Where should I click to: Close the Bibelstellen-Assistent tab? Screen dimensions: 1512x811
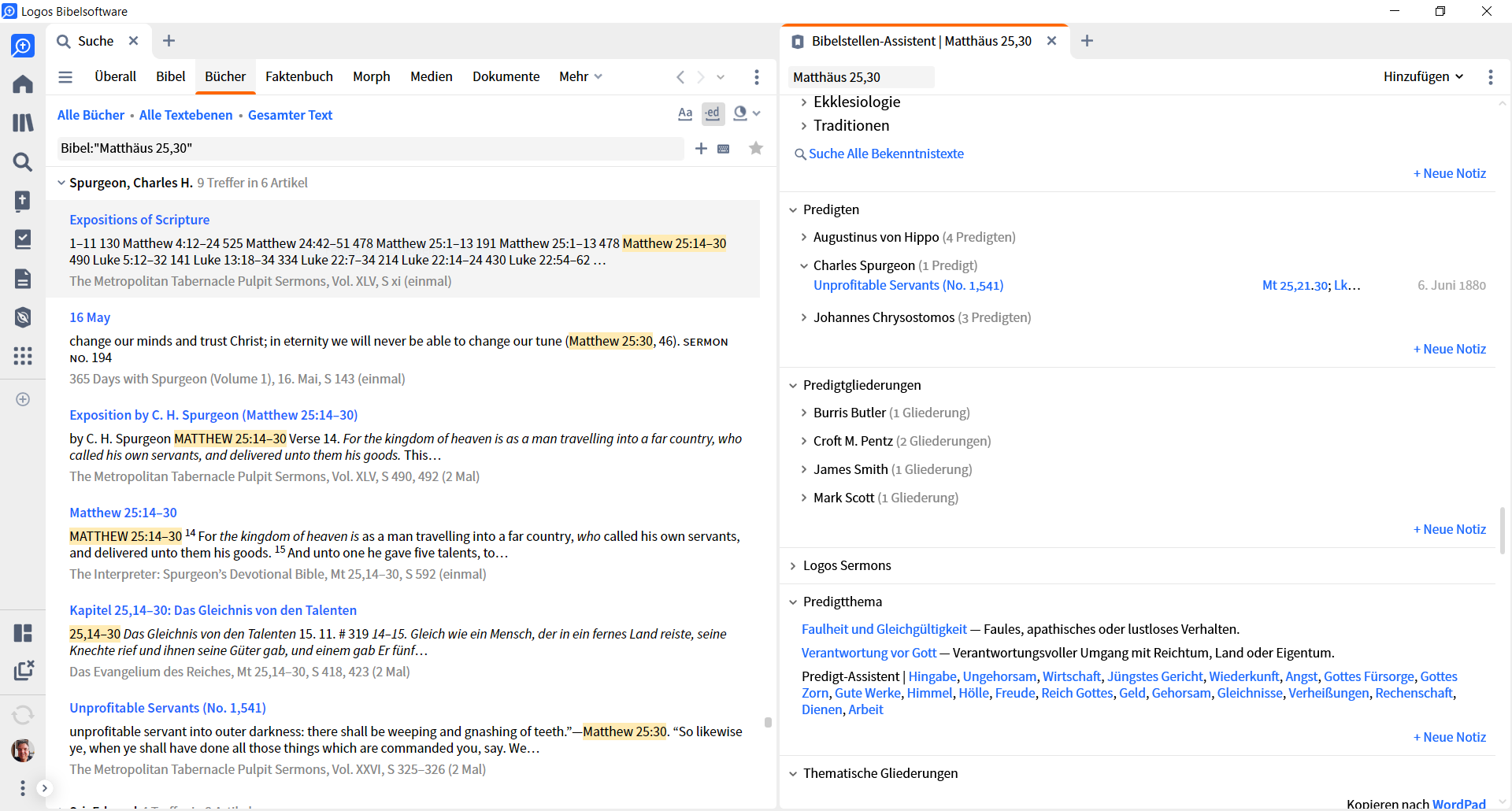click(x=1051, y=41)
